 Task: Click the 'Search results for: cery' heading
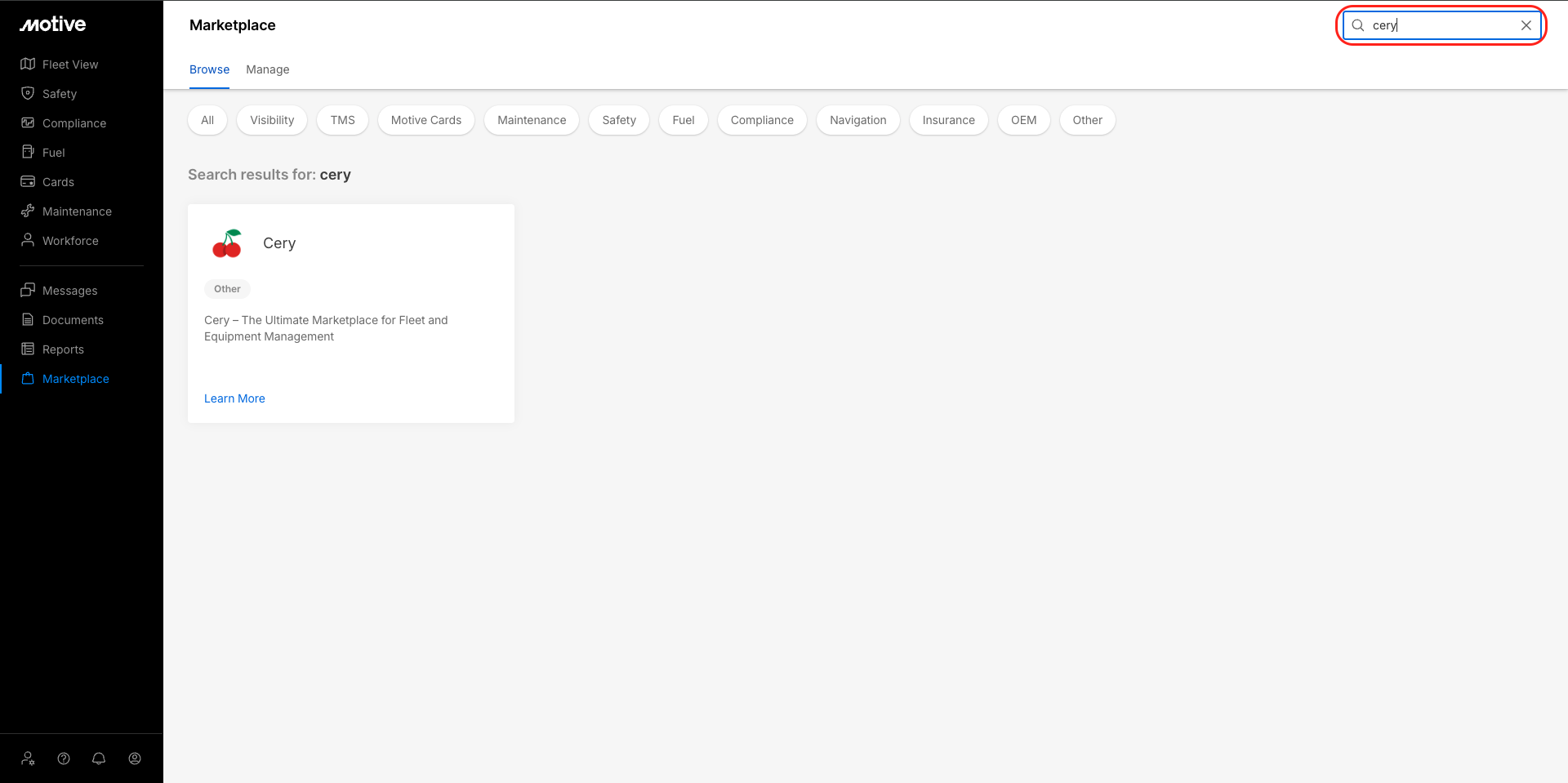(x=269, y=175)
